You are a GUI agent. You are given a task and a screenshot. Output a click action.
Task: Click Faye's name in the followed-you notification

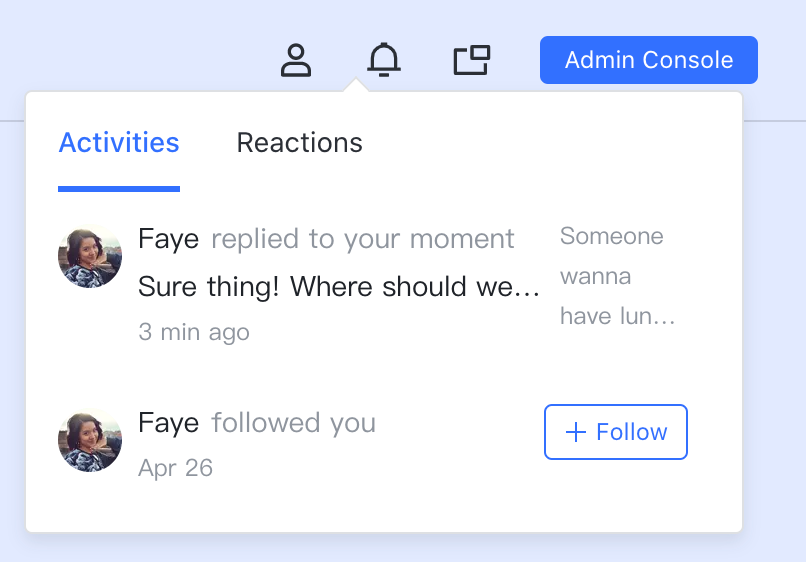(168, 423)
